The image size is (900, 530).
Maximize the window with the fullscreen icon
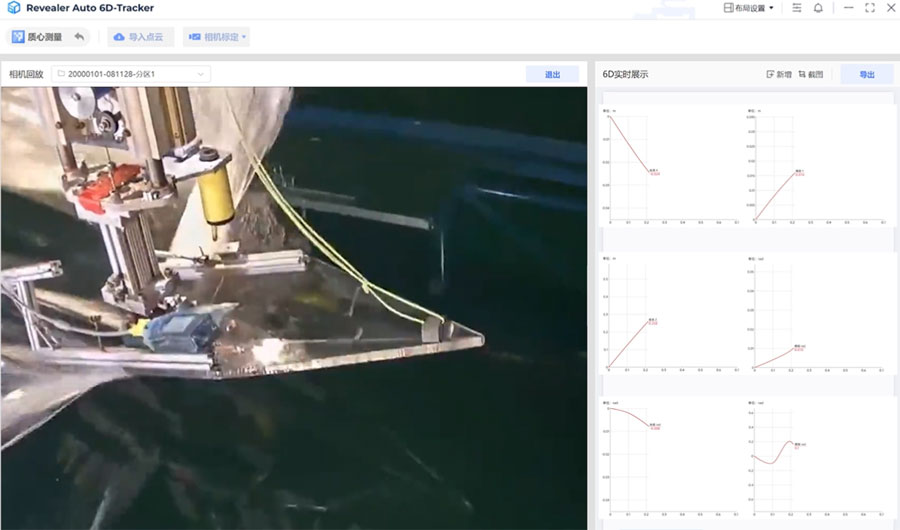pyautogui.click(x=870, y=8)
